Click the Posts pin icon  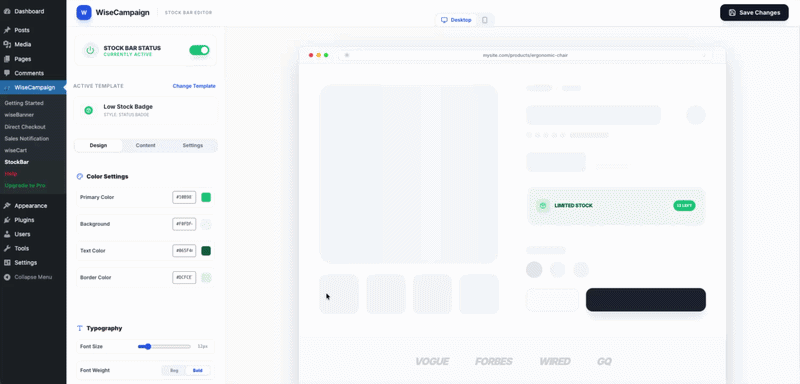(x=7, y=30)
